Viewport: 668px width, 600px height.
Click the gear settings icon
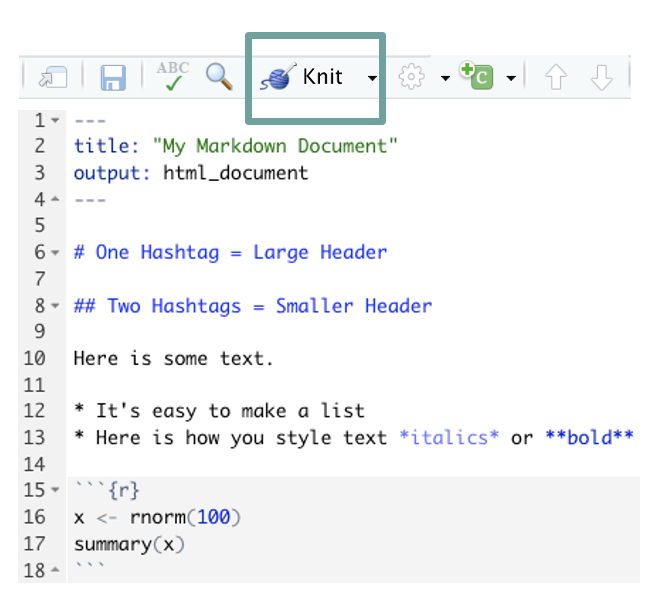411,77
